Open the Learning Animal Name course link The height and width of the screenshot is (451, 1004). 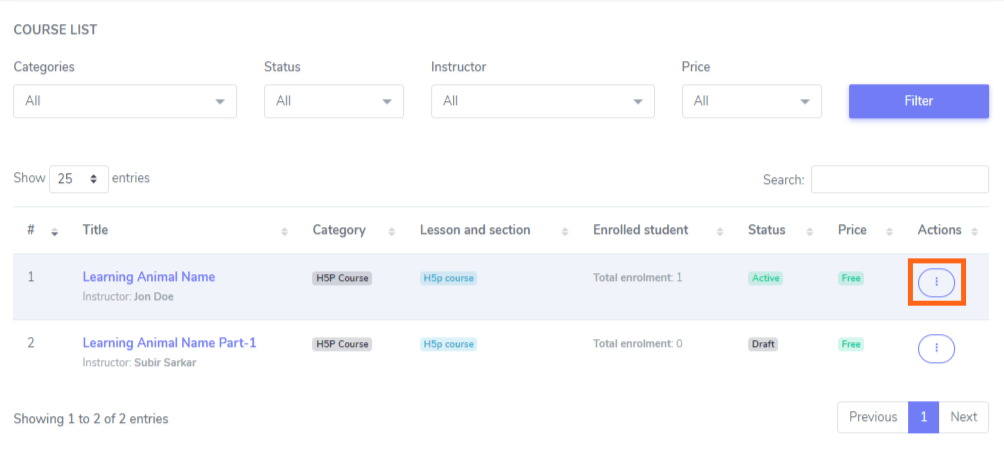pyautogui.click(x=148, y=277)
